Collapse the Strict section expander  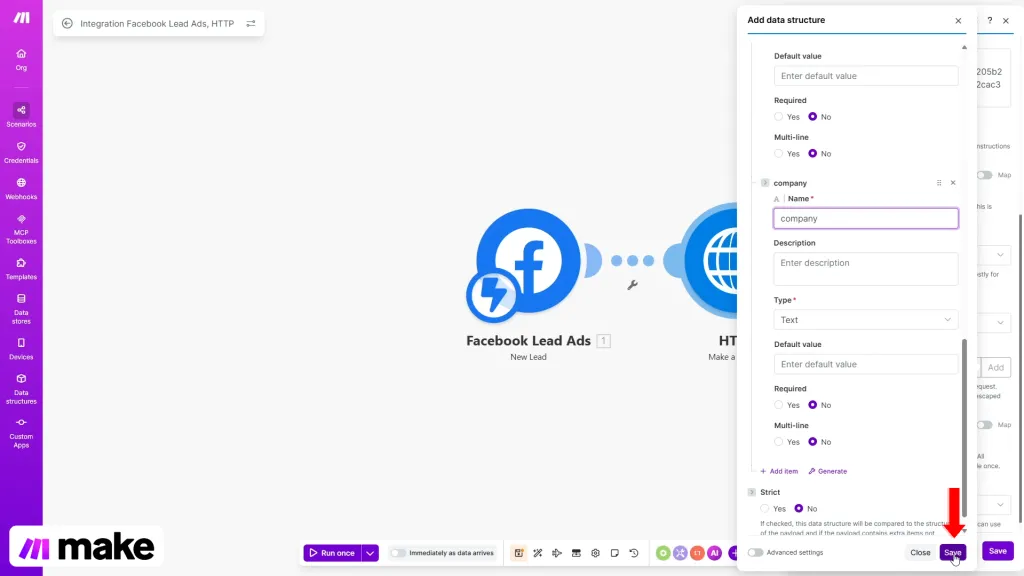(x=752, y=492)
